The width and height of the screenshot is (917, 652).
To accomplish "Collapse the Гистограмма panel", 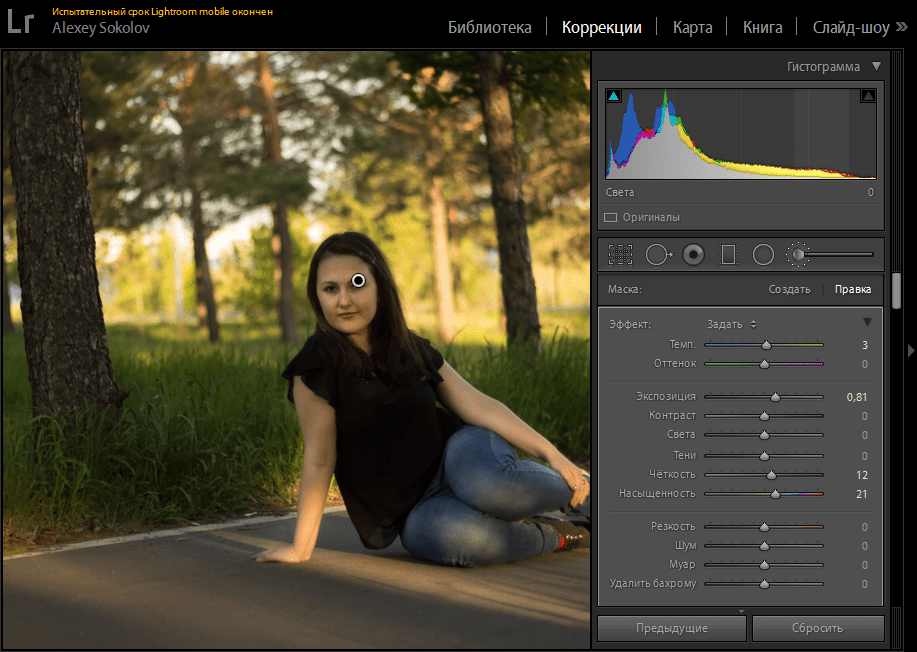I will click(x=876, y=67).
